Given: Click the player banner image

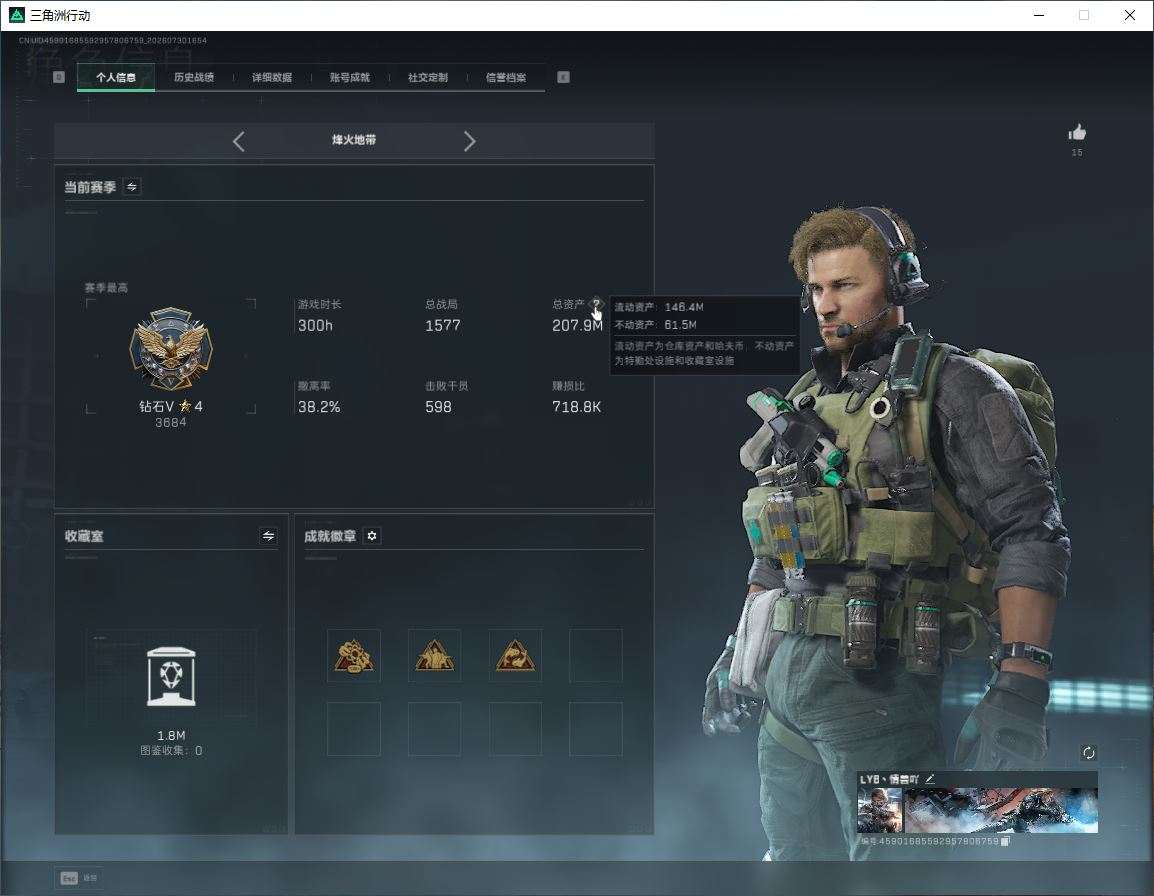Looking at the screenshot, I should 1001,810.
